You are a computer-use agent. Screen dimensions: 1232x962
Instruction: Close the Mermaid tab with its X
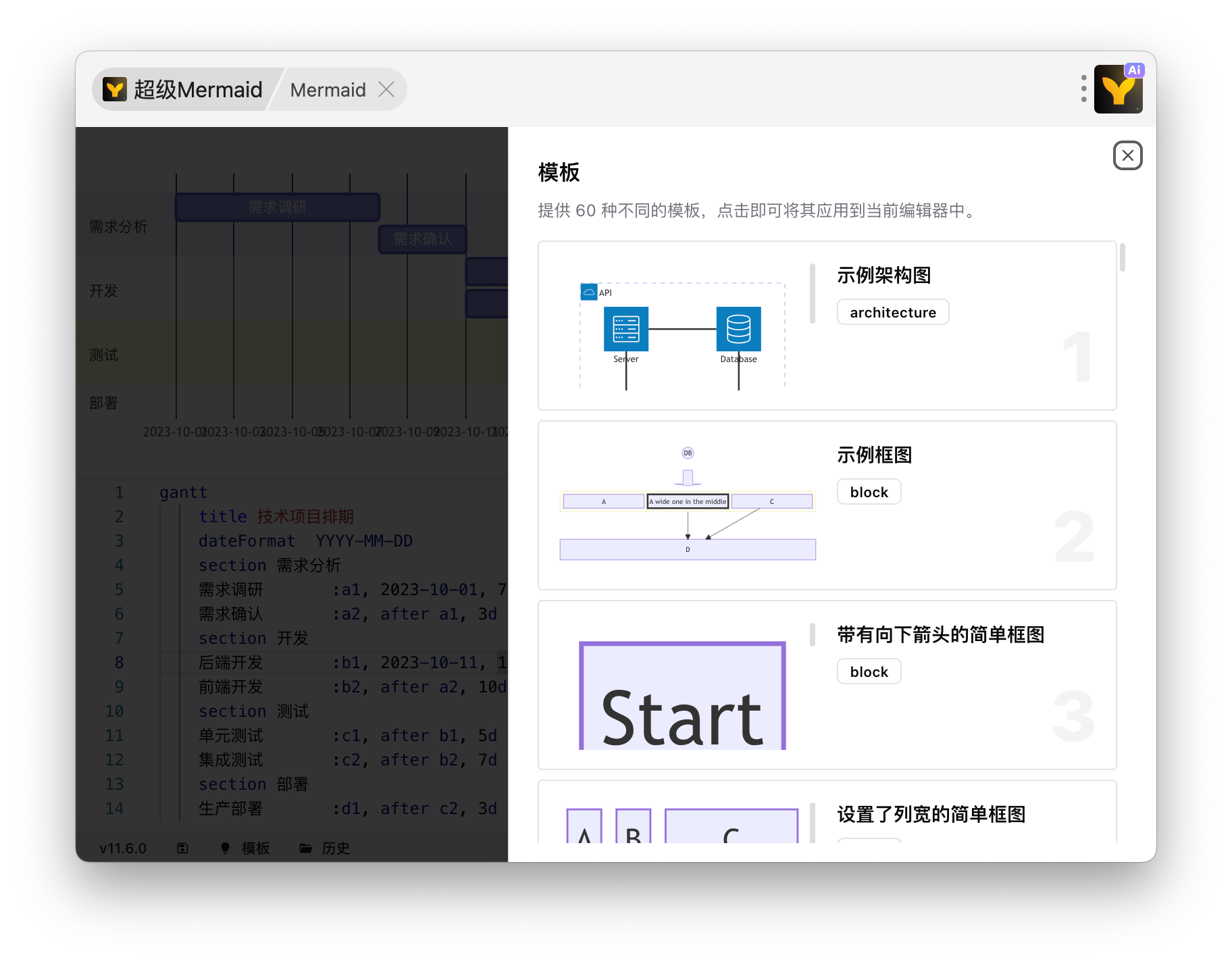[386, 89]
